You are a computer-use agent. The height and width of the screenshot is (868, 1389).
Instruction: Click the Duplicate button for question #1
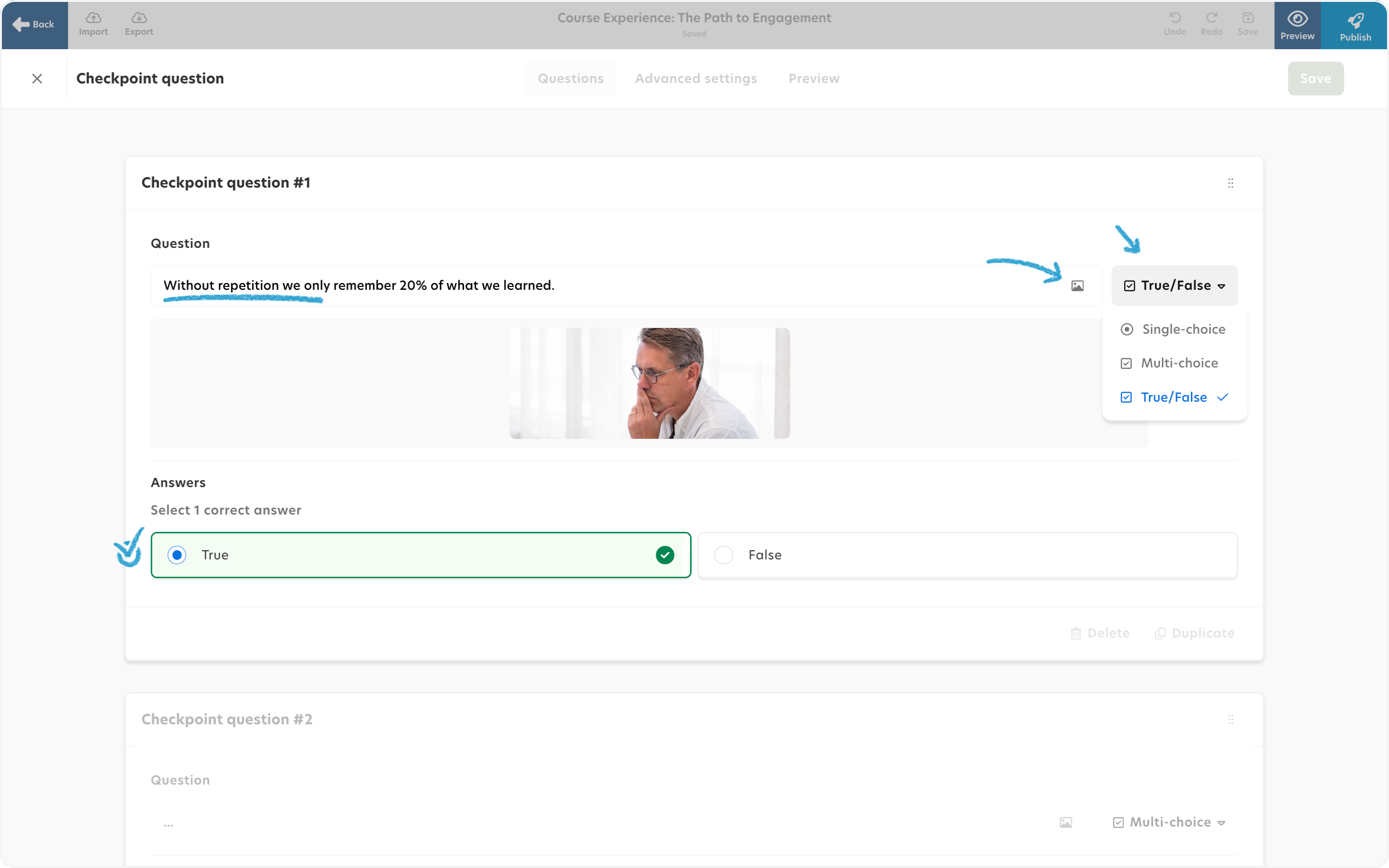coord(1195,633)
